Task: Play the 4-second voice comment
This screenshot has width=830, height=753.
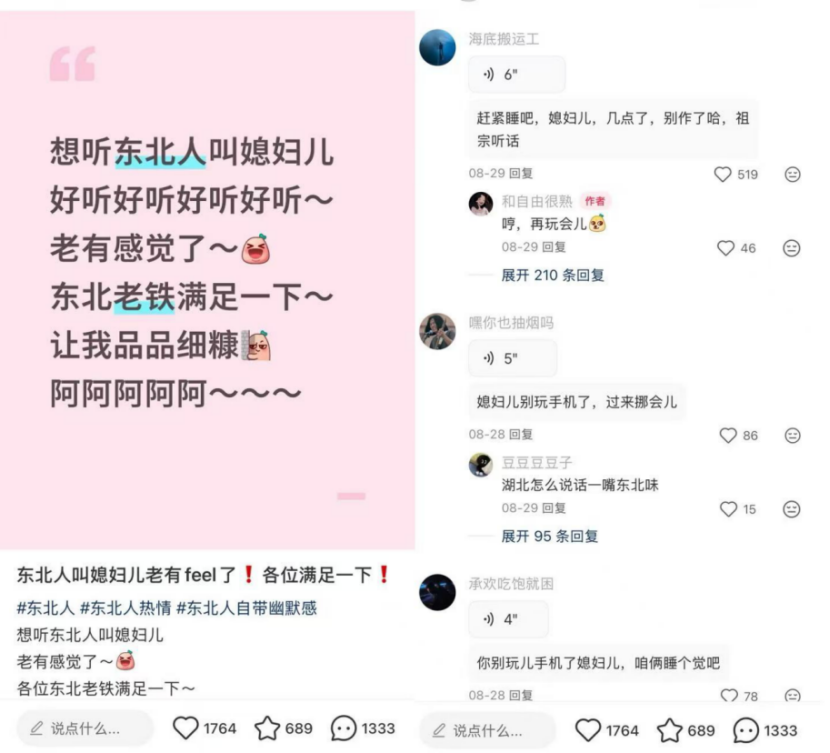Action: tap(508, 619)
